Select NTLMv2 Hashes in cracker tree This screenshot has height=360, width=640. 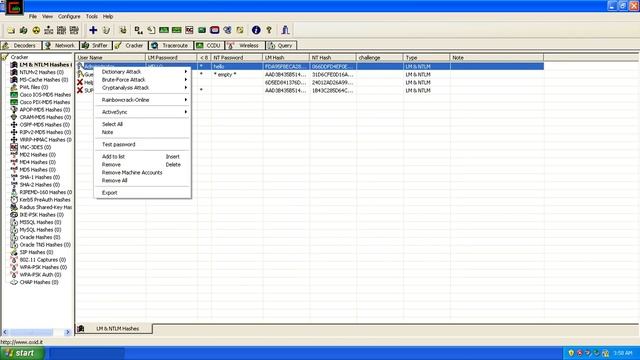click(41, 72)
